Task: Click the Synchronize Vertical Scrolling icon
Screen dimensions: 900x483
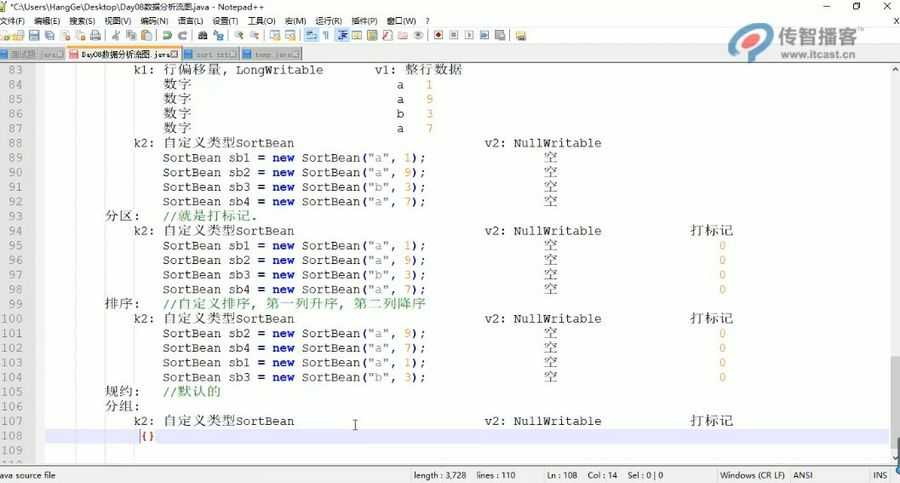Action: pyautogui.click(x=275, y=36)
